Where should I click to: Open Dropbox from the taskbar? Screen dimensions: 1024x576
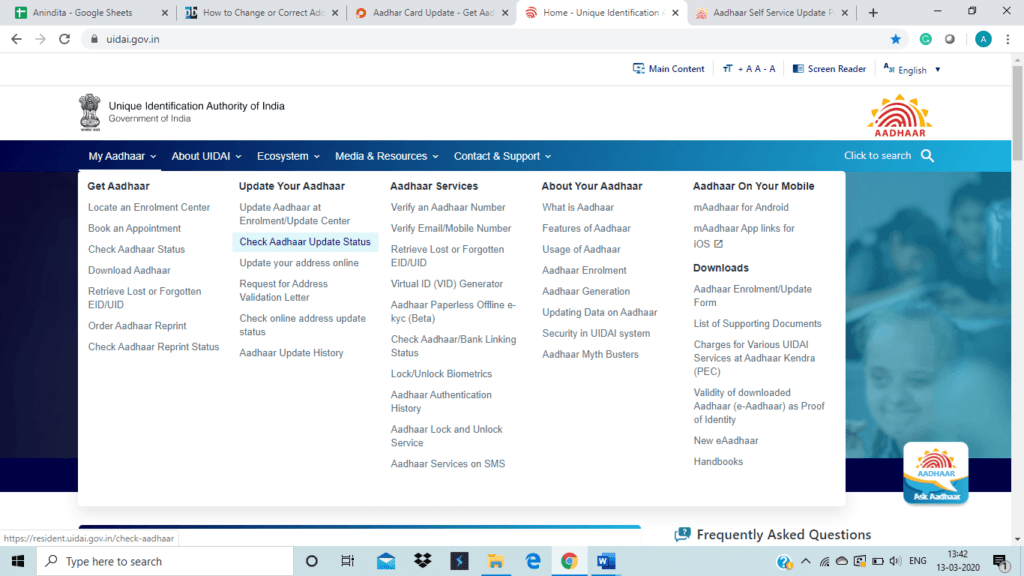[x=422, y=561]
